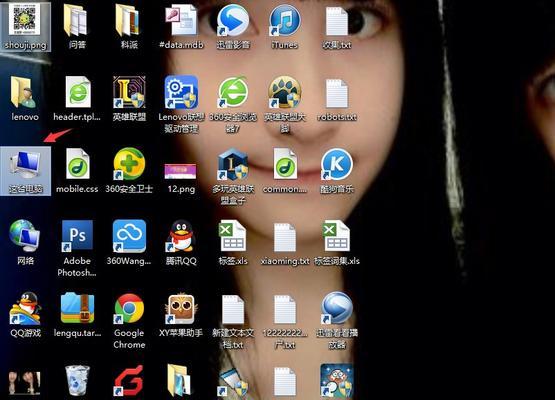Select the header.tpl file icon
This screenshot has width=555, height=400.
click(x=77, y=93)
